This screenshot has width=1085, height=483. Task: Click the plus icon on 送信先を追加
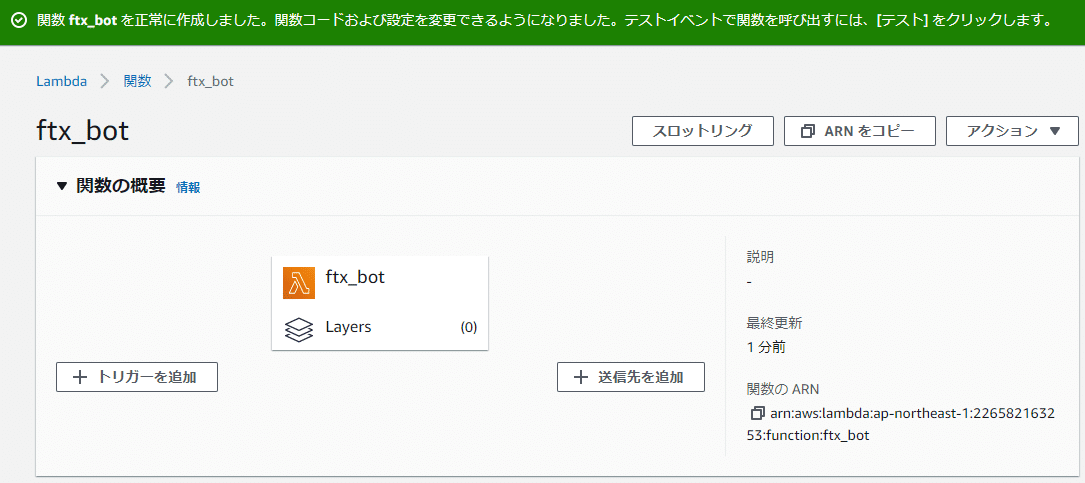click(581, 377)
